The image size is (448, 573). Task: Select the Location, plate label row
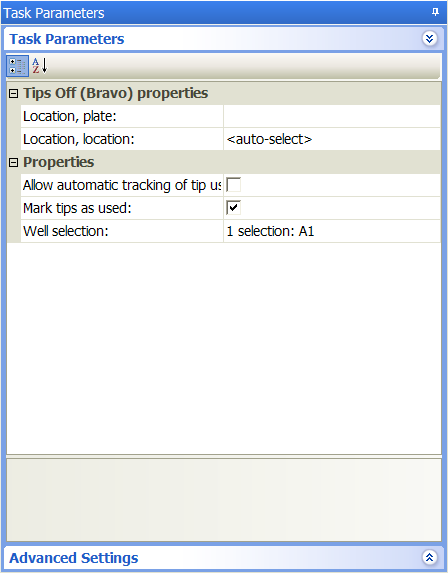tap(122, 116)
